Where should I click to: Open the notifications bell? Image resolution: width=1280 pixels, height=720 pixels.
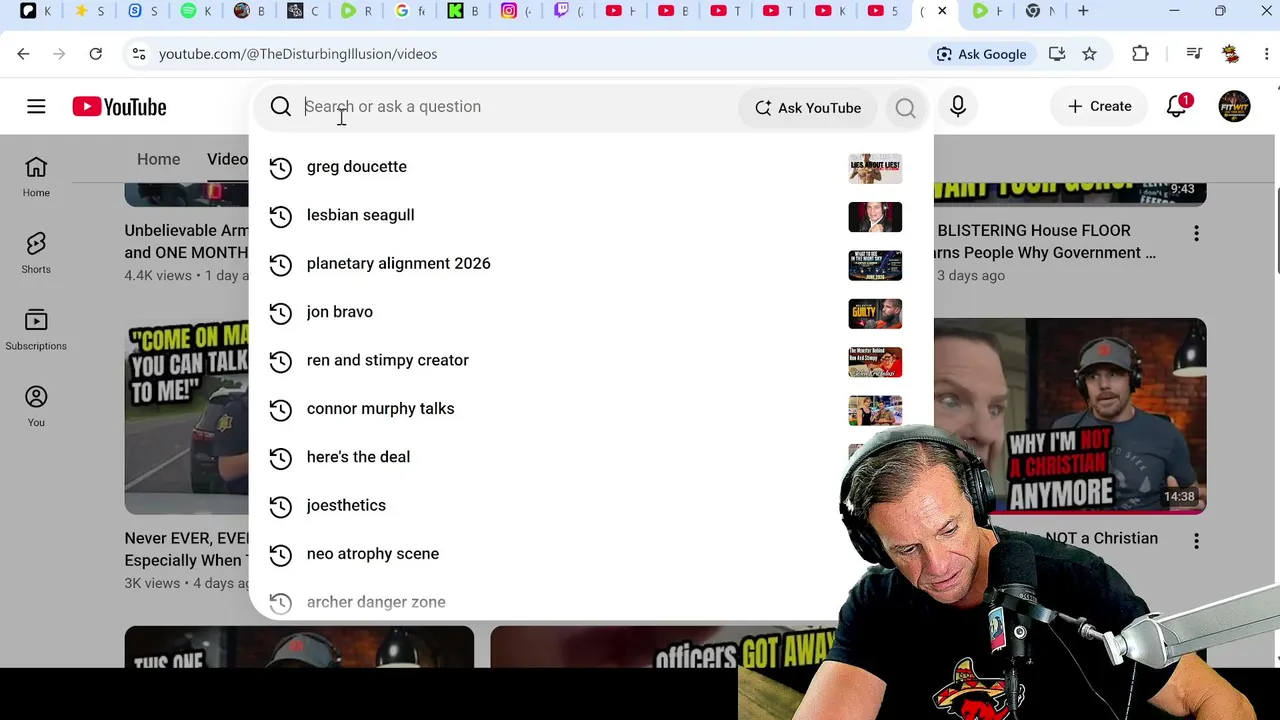(x=1177, y=107)
